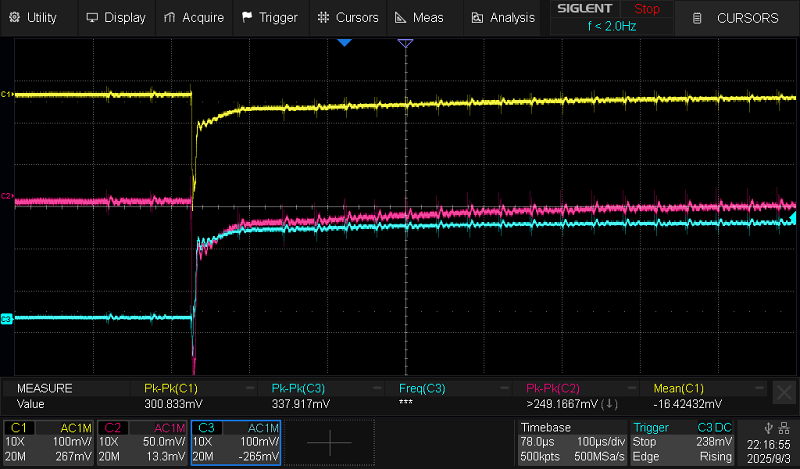Toggle the pink C2 channel box
800x469 pixels.
pyautogui.click(x=143, y=442)
